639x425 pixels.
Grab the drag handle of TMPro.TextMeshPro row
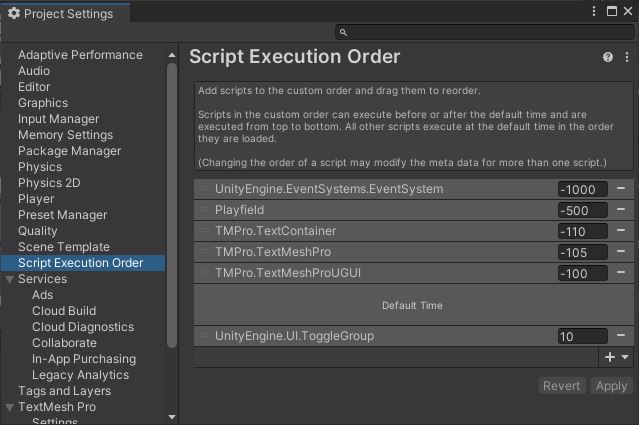203,251
